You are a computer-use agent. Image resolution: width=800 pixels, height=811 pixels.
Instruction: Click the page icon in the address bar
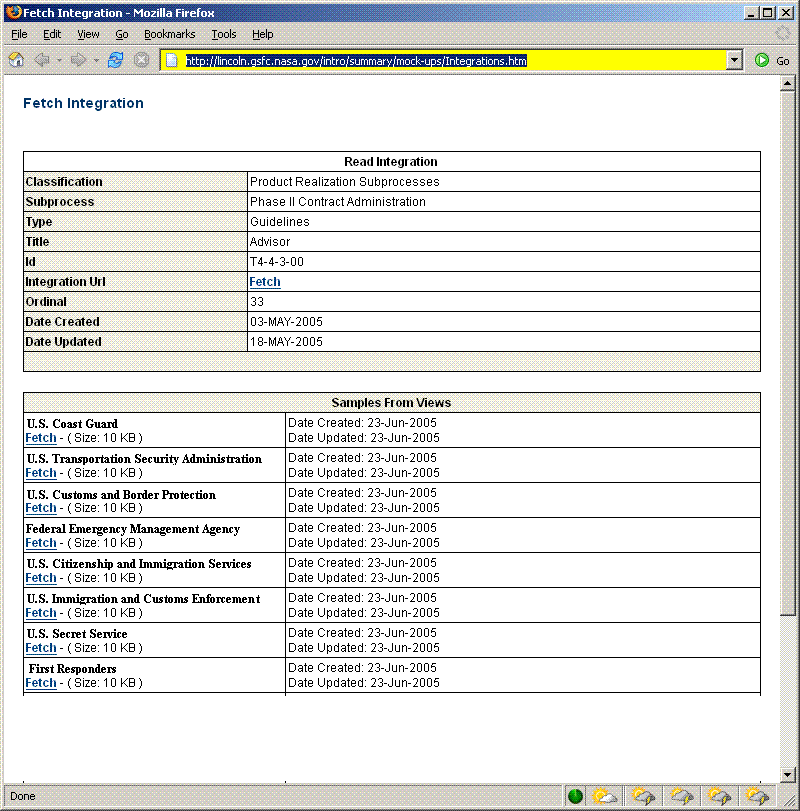pyautogui.click(x=172, y=61)
